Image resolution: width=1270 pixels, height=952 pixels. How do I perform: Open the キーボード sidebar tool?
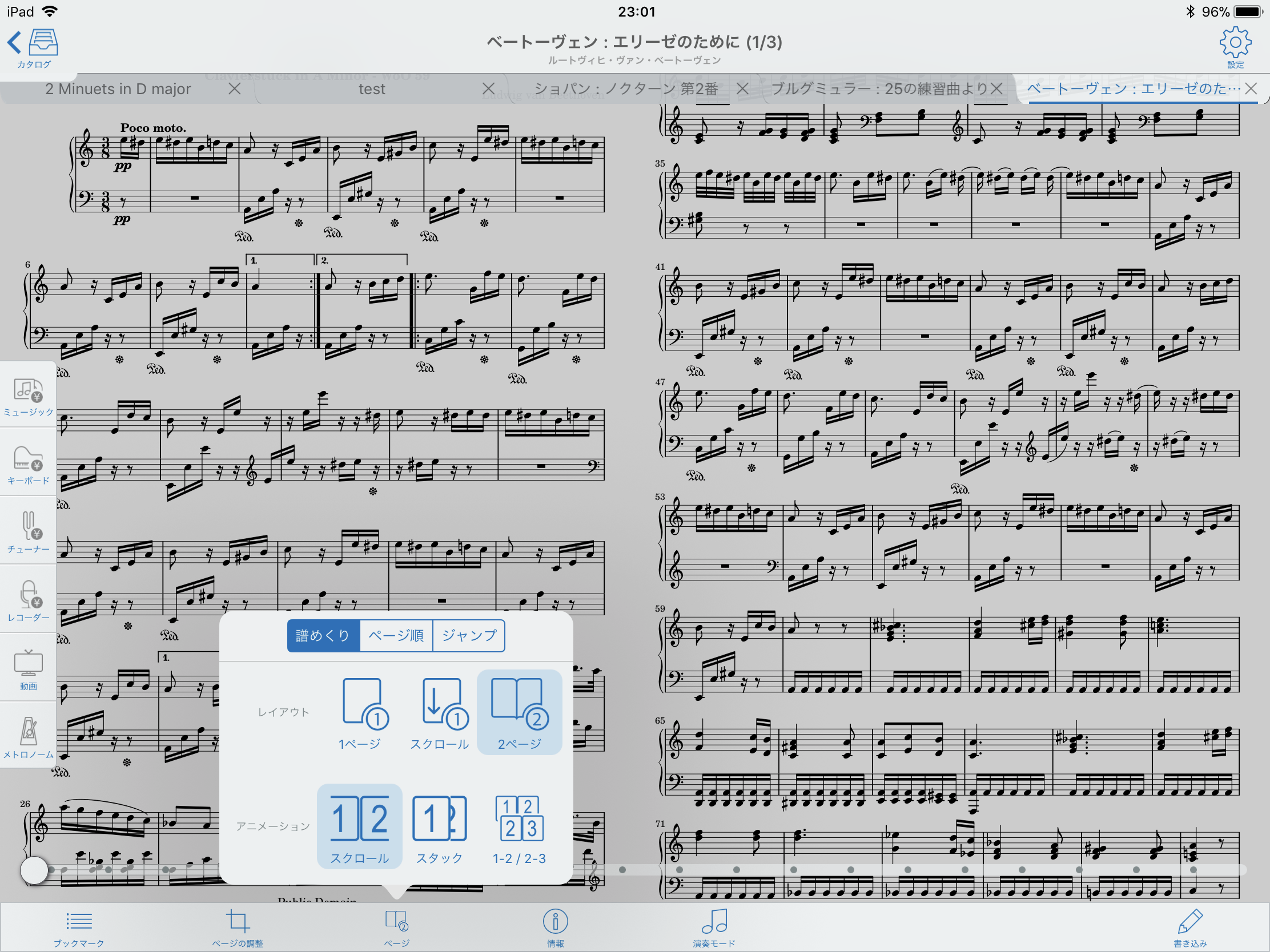pyautogui.click(x=28, y=465)
